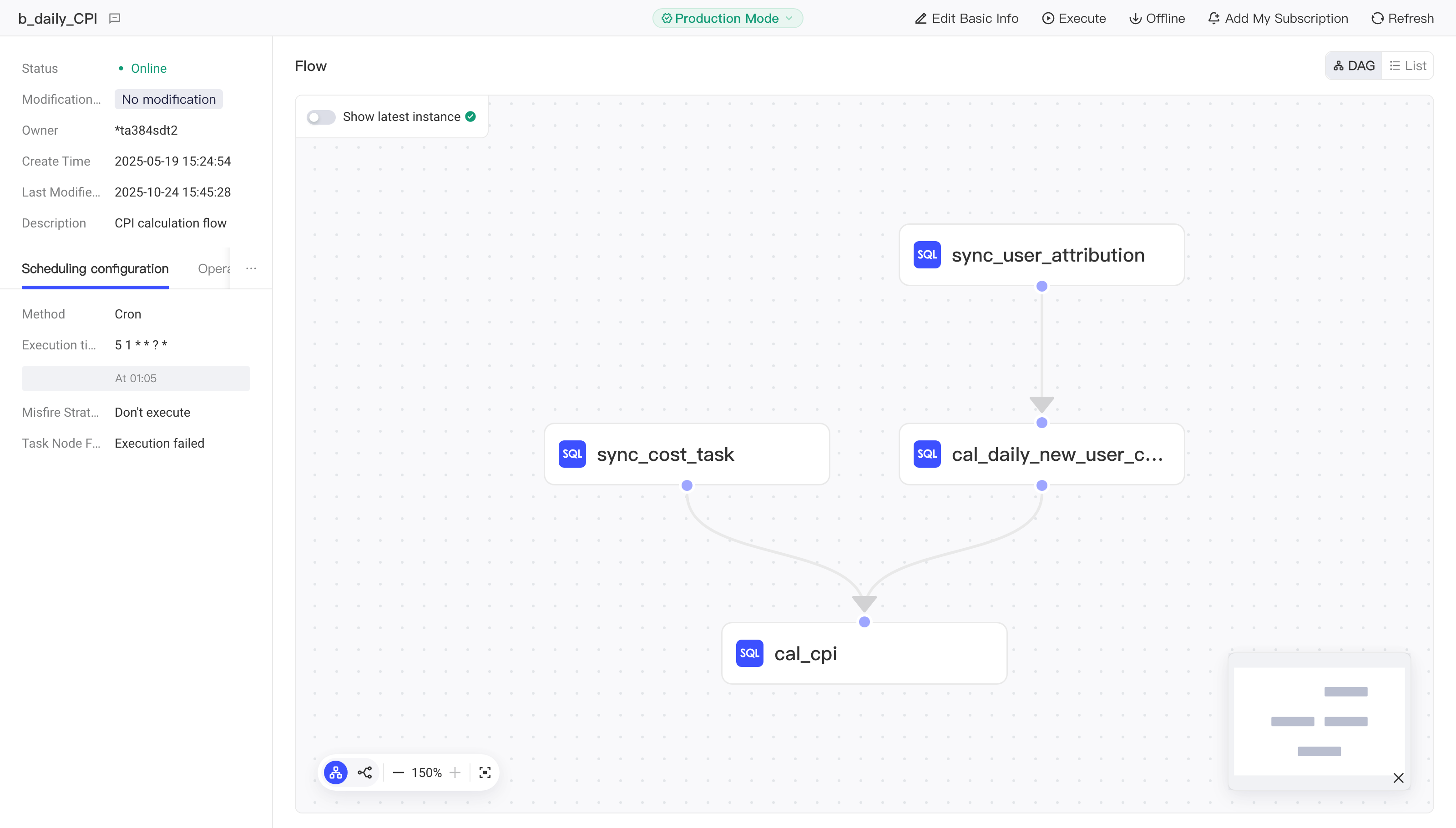Click SQL icon of cal_cpi node
The image size is (1456, 828).
(x=750, y=653)
